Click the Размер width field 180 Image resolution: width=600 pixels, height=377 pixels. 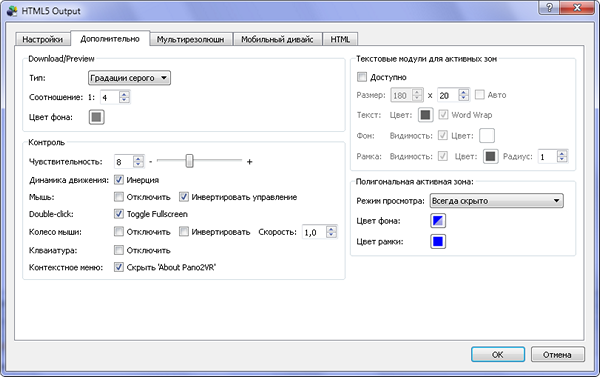(401, 95)
